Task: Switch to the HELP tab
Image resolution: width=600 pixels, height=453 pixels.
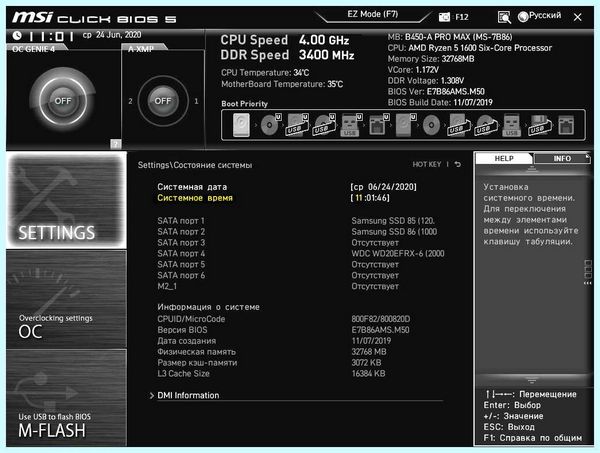Action: click(x=504, y=158)
